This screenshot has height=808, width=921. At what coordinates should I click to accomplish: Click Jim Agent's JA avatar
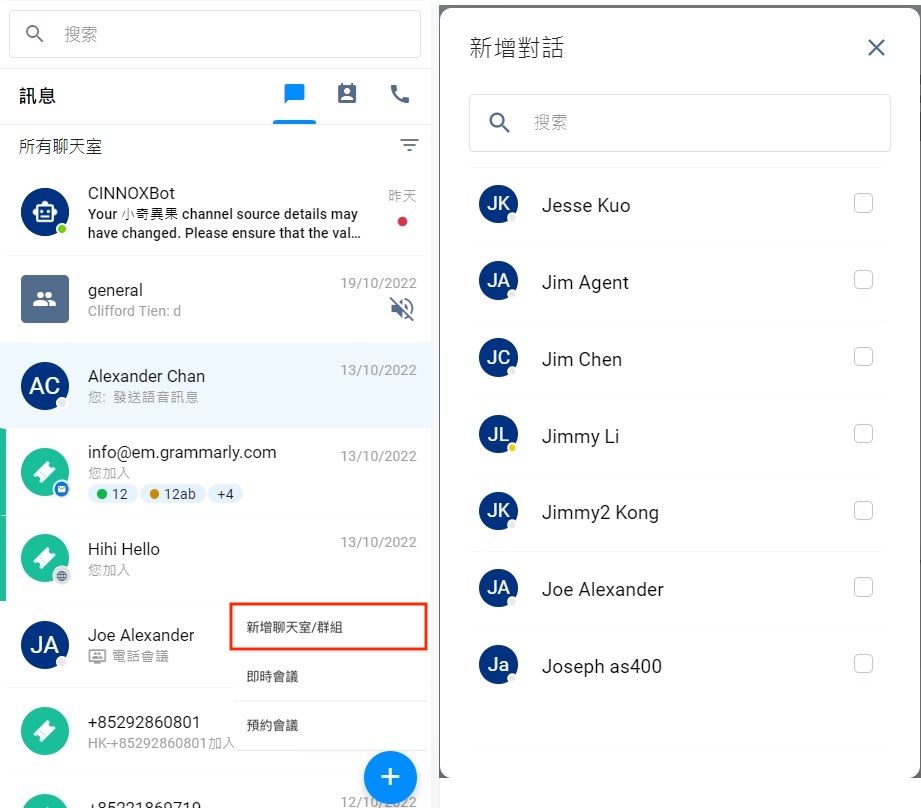498,280
